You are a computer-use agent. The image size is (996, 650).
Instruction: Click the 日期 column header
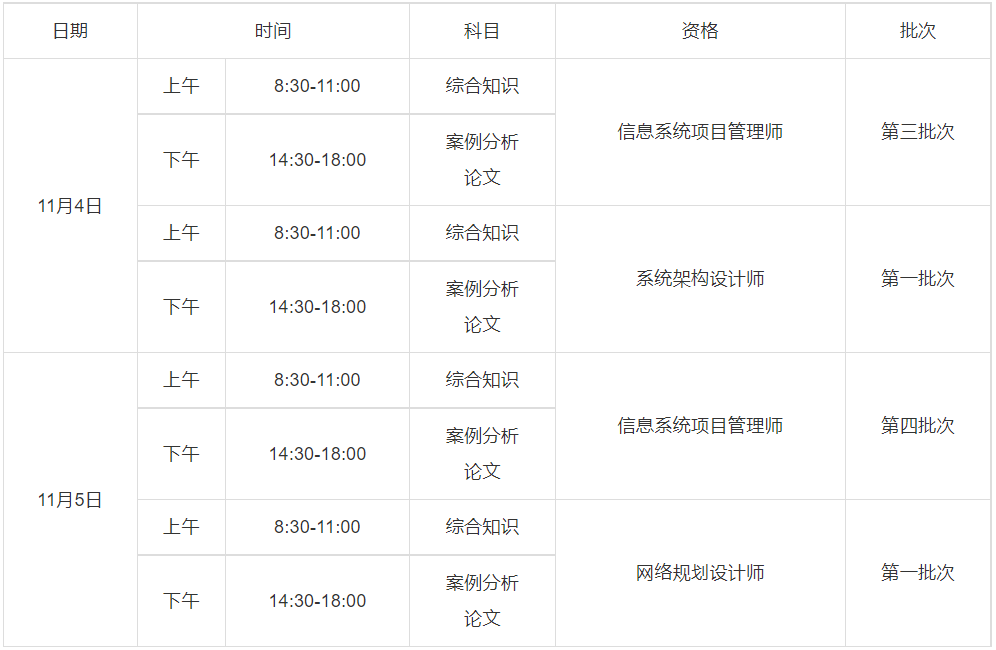70,31
